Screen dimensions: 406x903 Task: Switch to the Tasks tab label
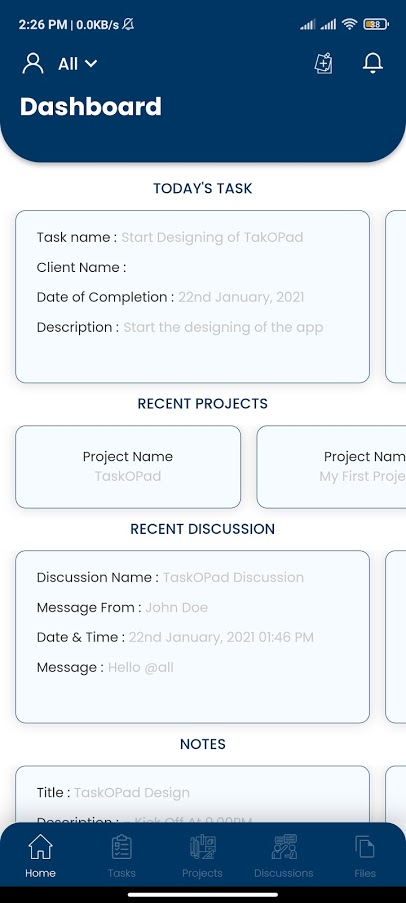point(122,873)
